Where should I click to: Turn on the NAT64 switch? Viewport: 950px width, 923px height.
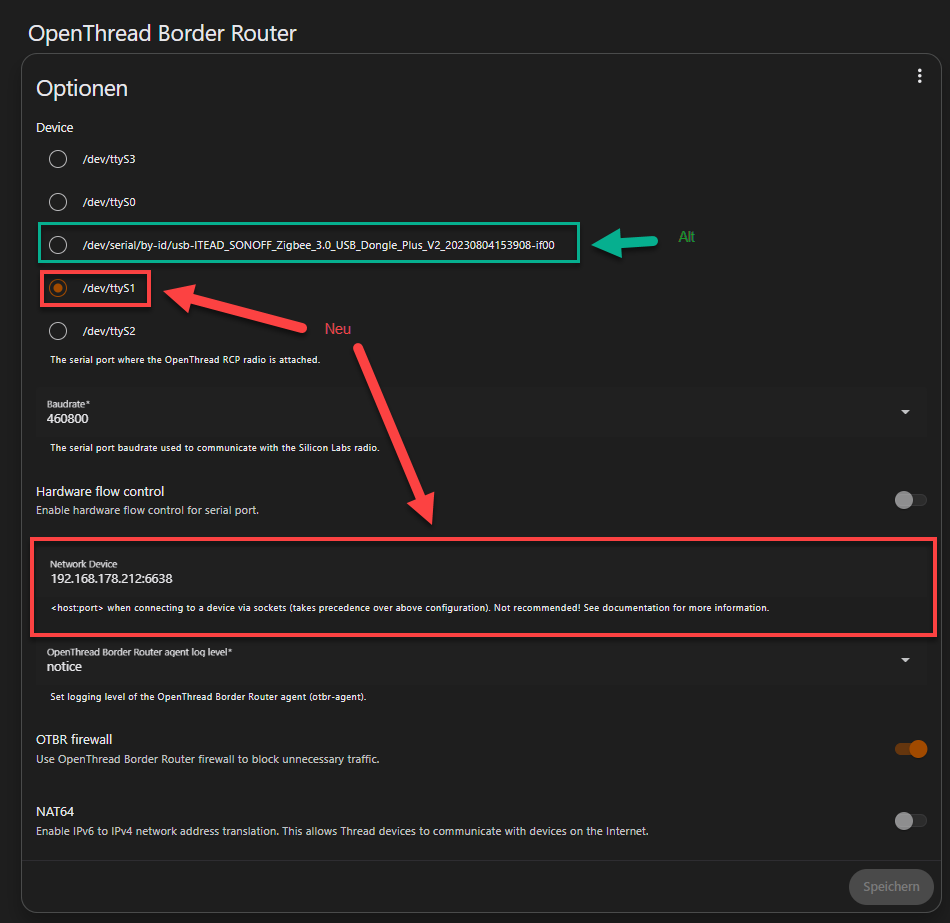[x=910, y=820]
